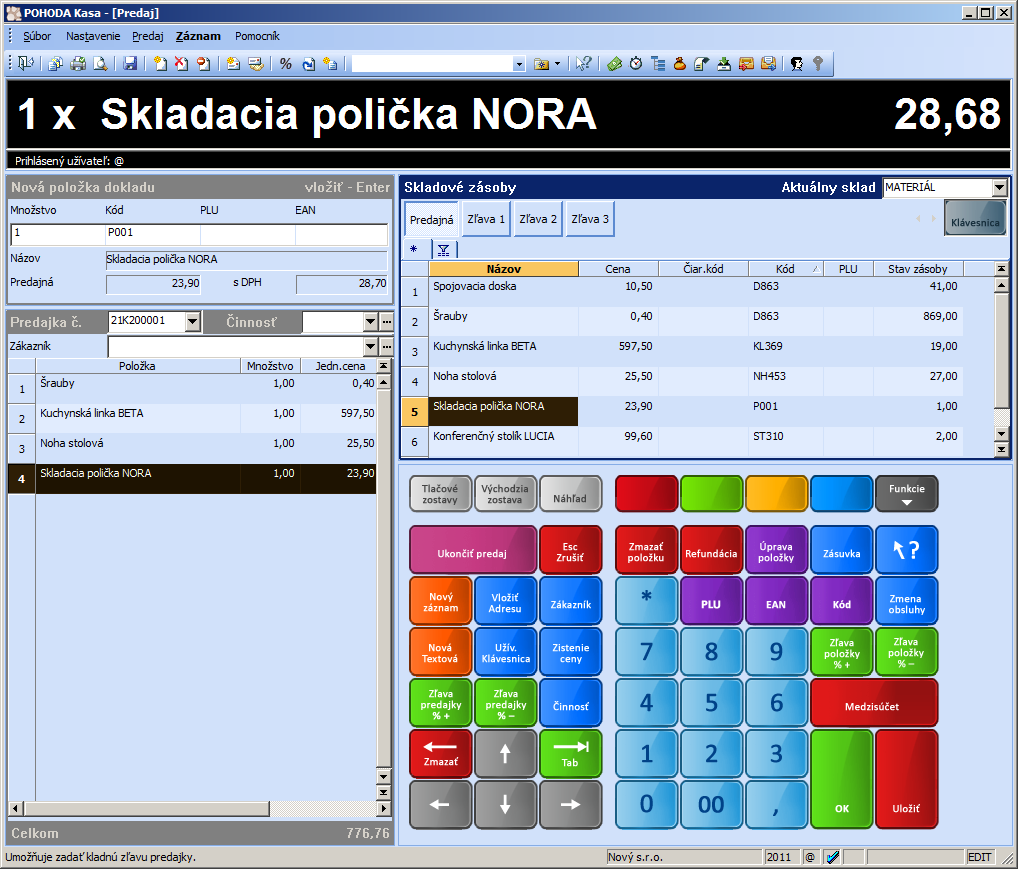This screenshot has height=869, width=1018.
Task: Switch to the Zľava 3 tab
Action: [590, 219]
